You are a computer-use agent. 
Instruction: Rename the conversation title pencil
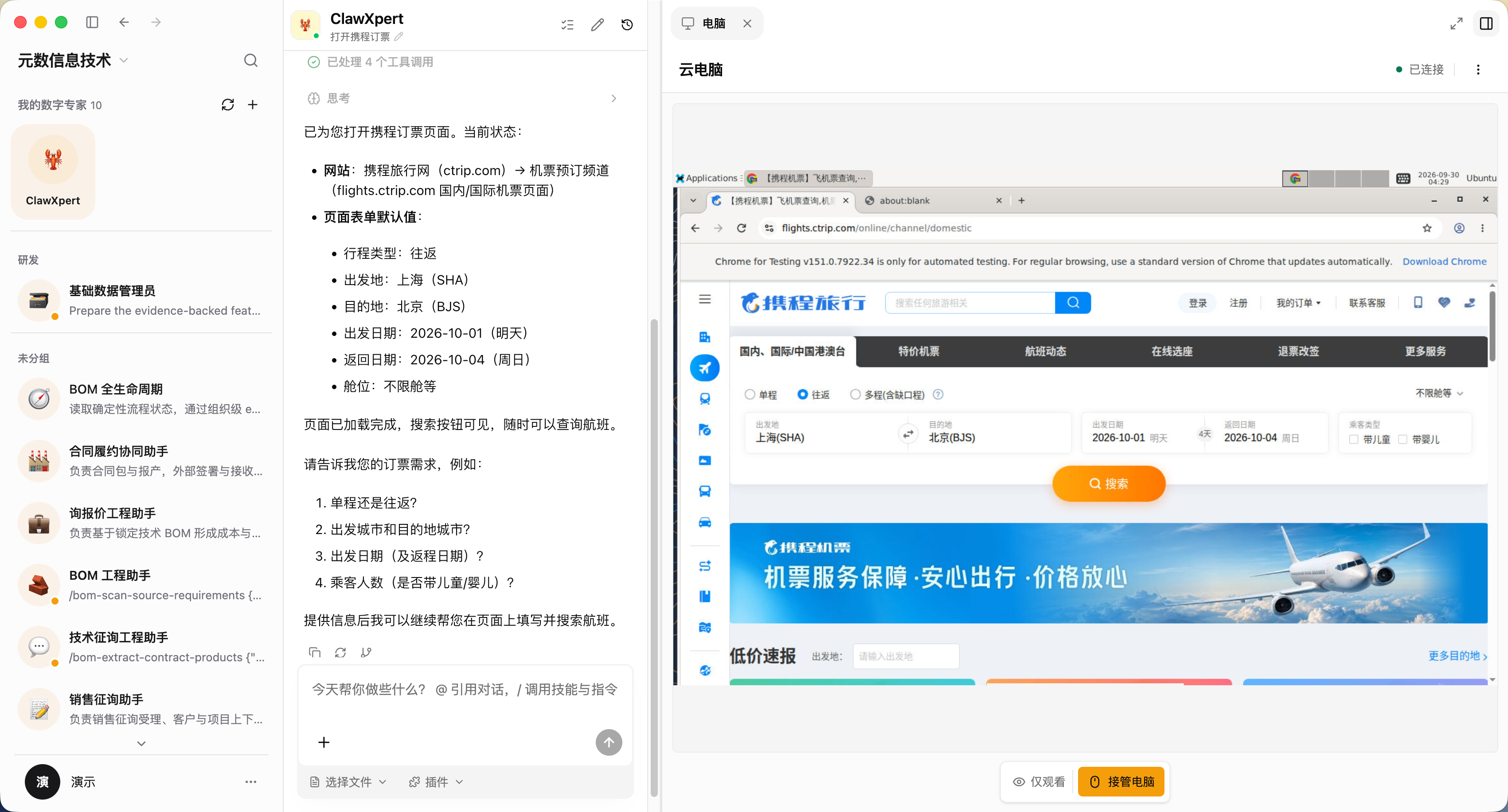(398, 37)
